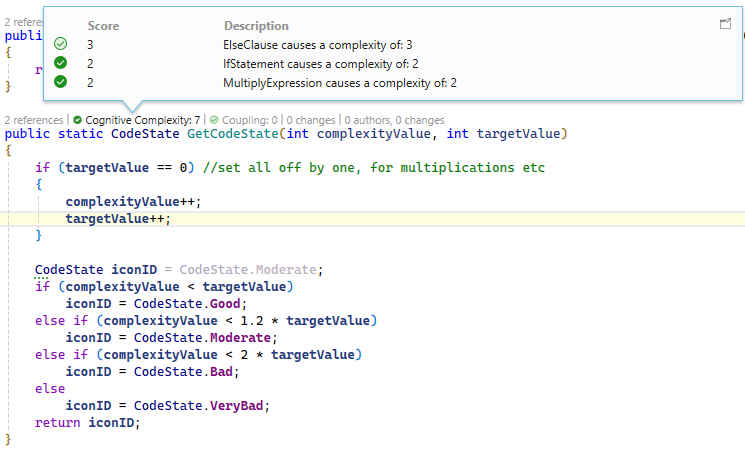Click the 0 authors, 0 changes link

click(x=394, y=120)
